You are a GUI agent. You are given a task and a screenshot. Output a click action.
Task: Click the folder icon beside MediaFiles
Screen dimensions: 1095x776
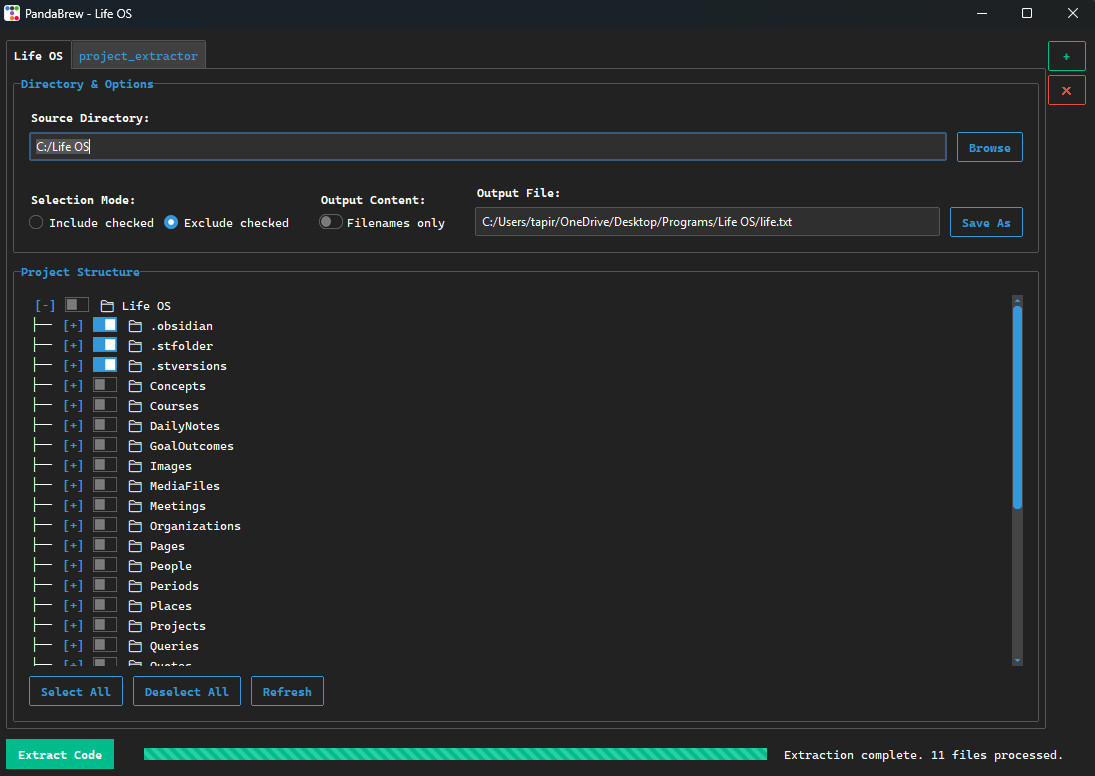coord(136,486)
